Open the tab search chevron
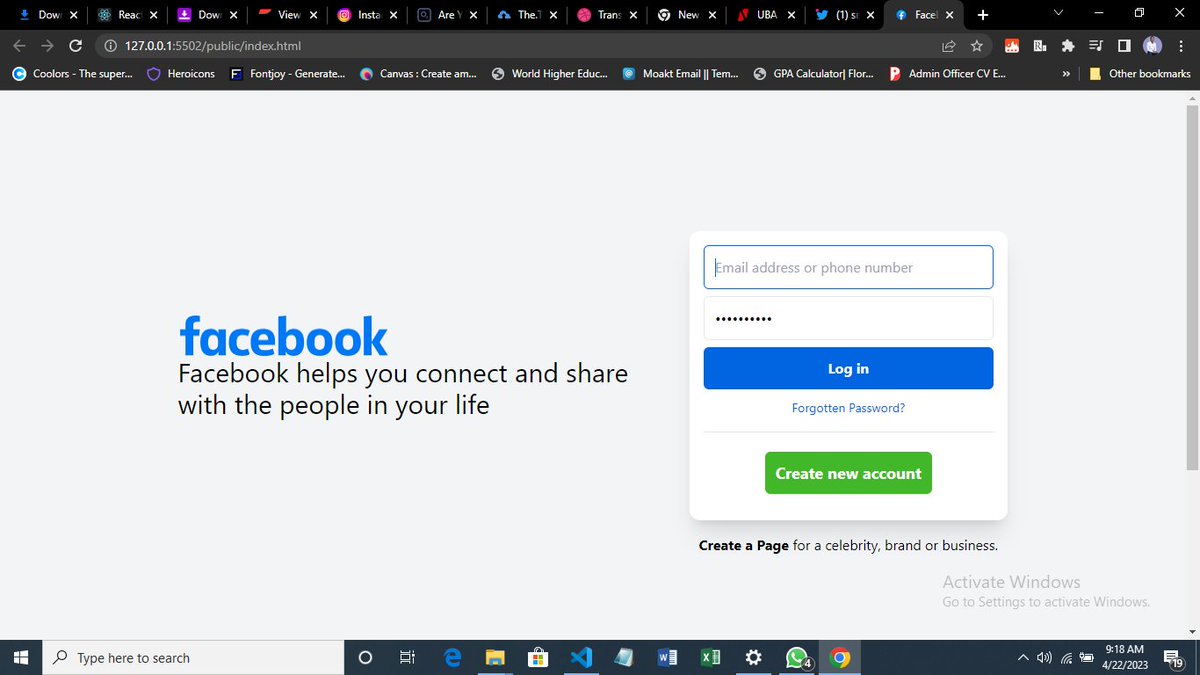1200x675 pixels. [x=1059, y=13]
